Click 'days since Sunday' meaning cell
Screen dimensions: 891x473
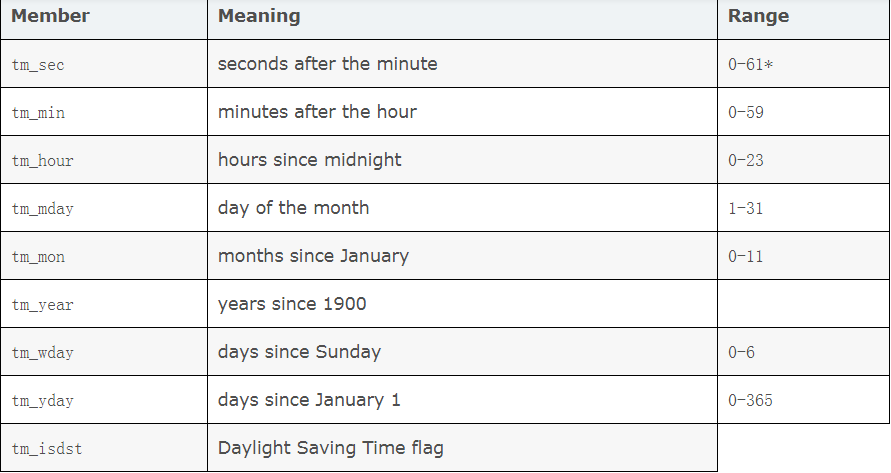tap(463, 351)
